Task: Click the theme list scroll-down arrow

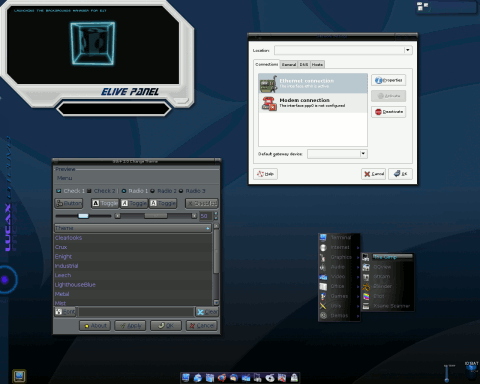Action: pyautogui.click(x=216, y=302)
